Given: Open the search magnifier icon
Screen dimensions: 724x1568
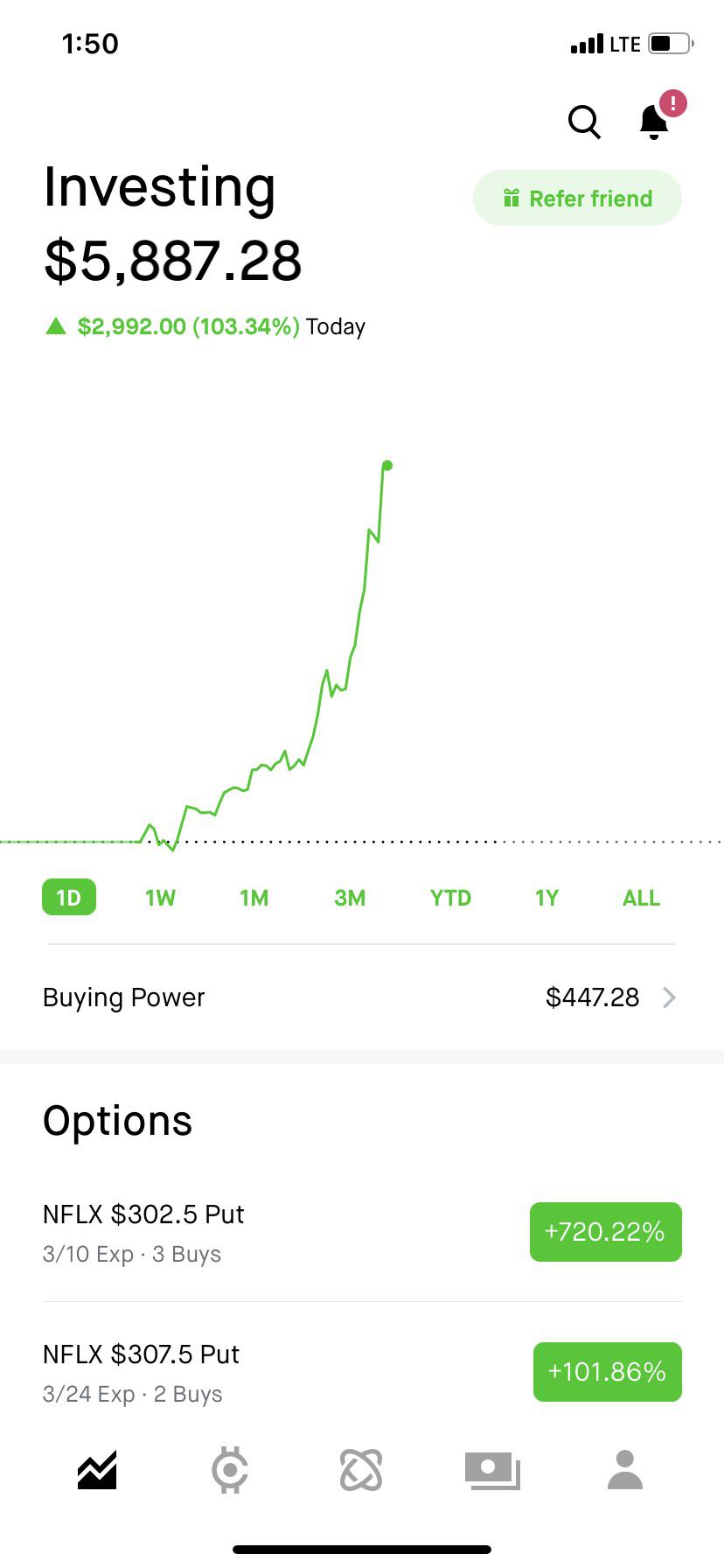Looking at the screenshot, I should (x=584, y=122).
